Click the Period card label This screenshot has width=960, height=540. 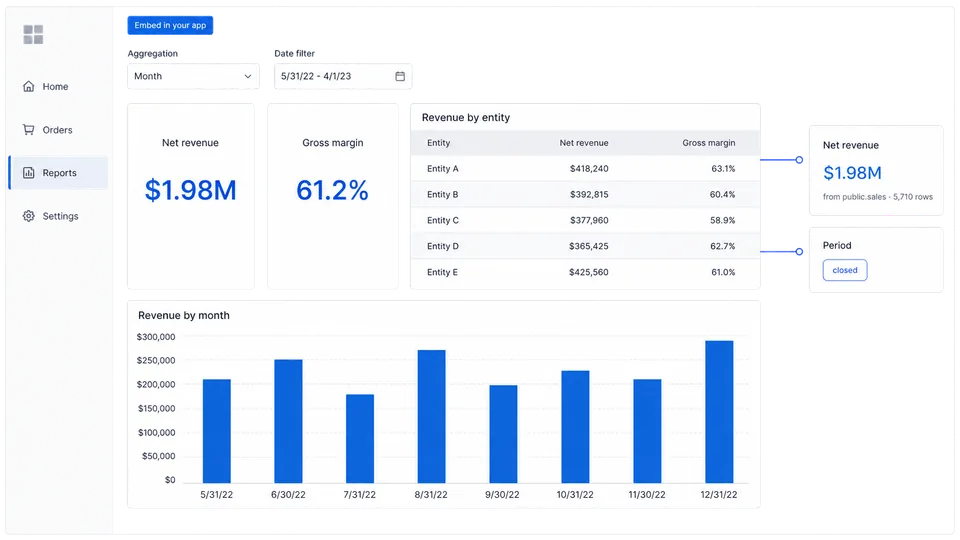[837, 246]
